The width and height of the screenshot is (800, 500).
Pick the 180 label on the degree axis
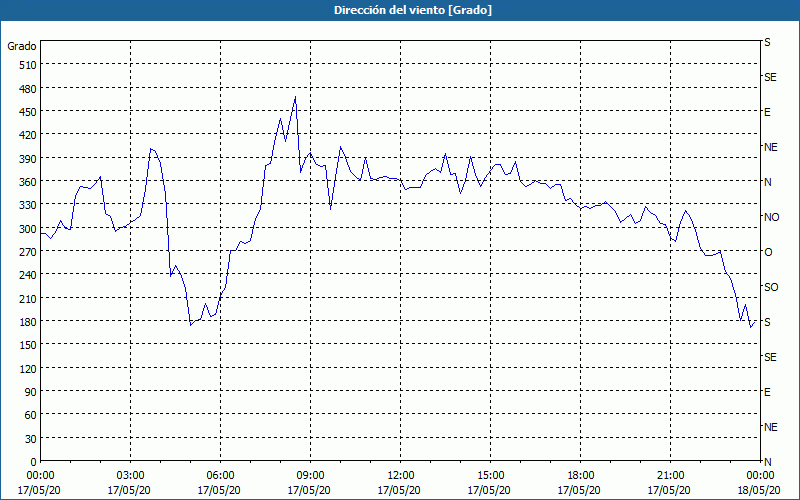point(29,321)
